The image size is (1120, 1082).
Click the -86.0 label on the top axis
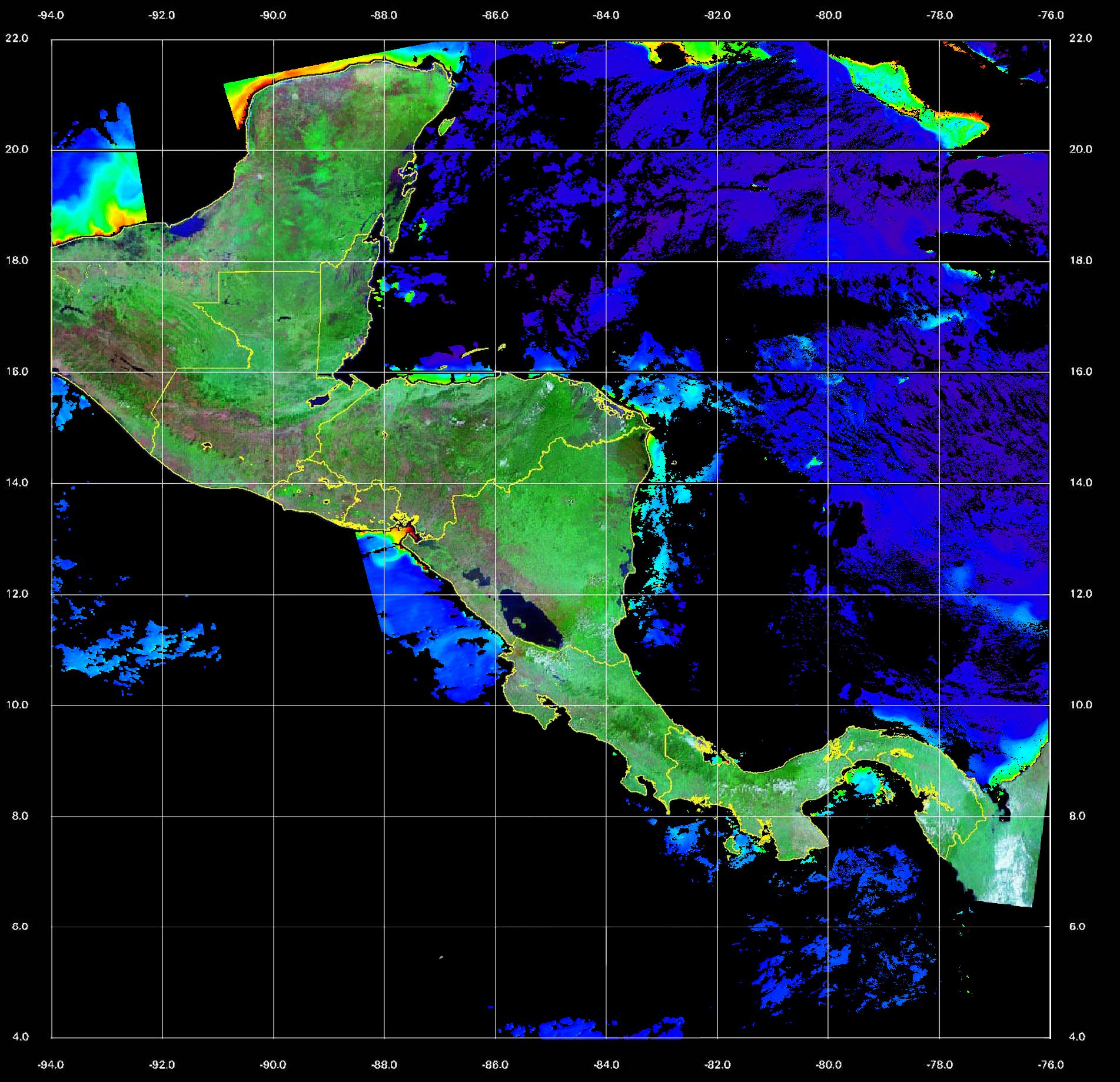click(x=495, y=15)
